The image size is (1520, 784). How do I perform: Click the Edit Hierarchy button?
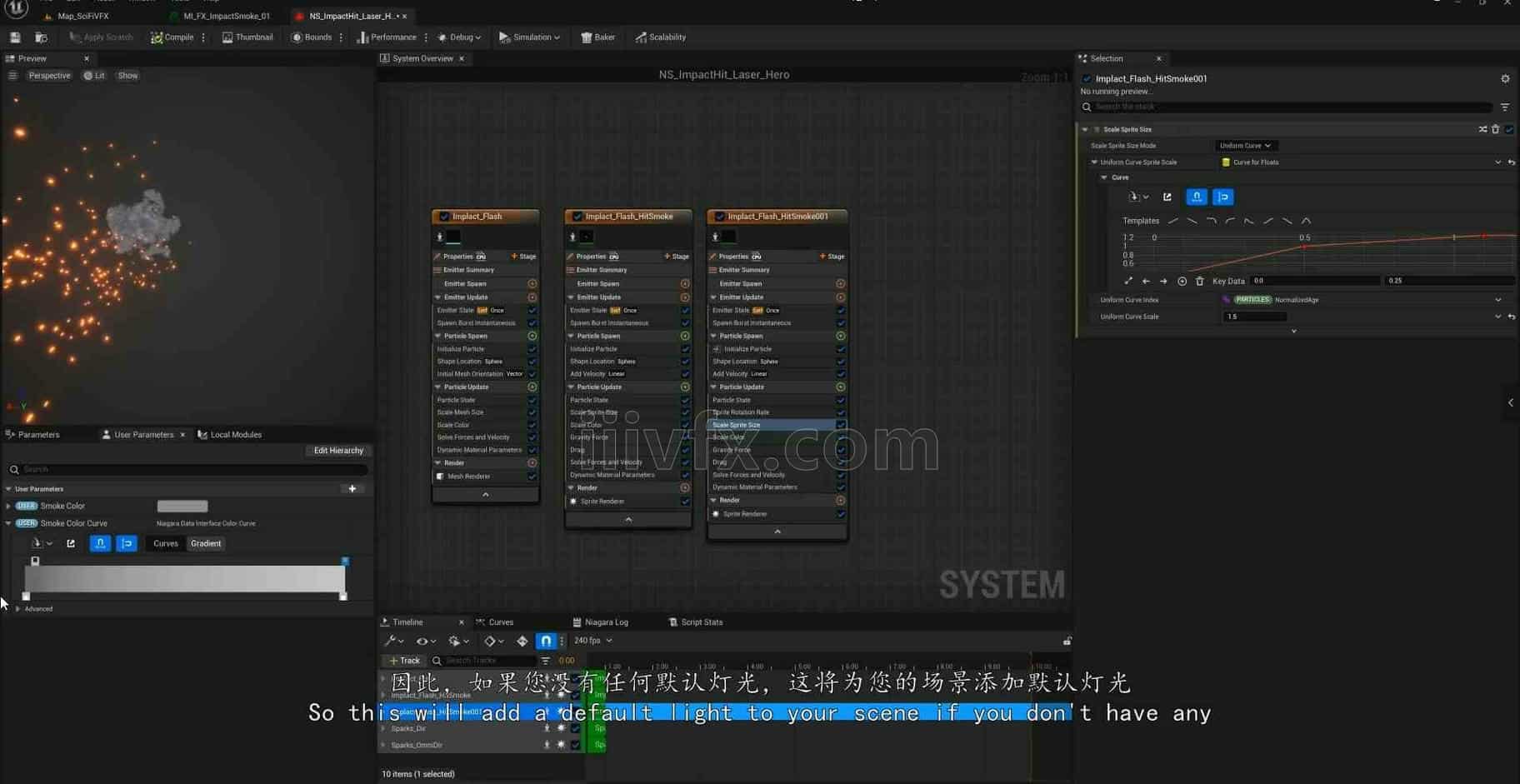[338, 450]
